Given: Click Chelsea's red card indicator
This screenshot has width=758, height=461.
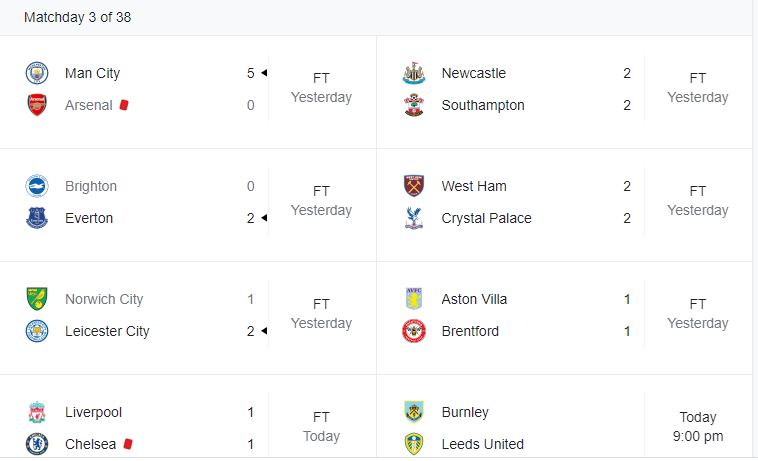Looking at the screenshot, I should (128, 443).
